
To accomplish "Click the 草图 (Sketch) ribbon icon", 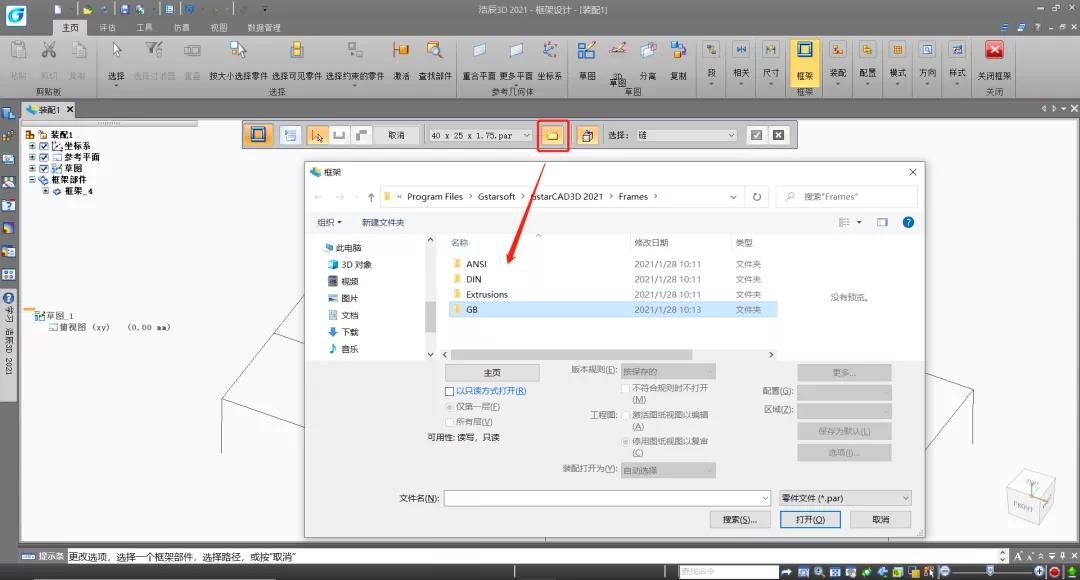I will 587,50.
